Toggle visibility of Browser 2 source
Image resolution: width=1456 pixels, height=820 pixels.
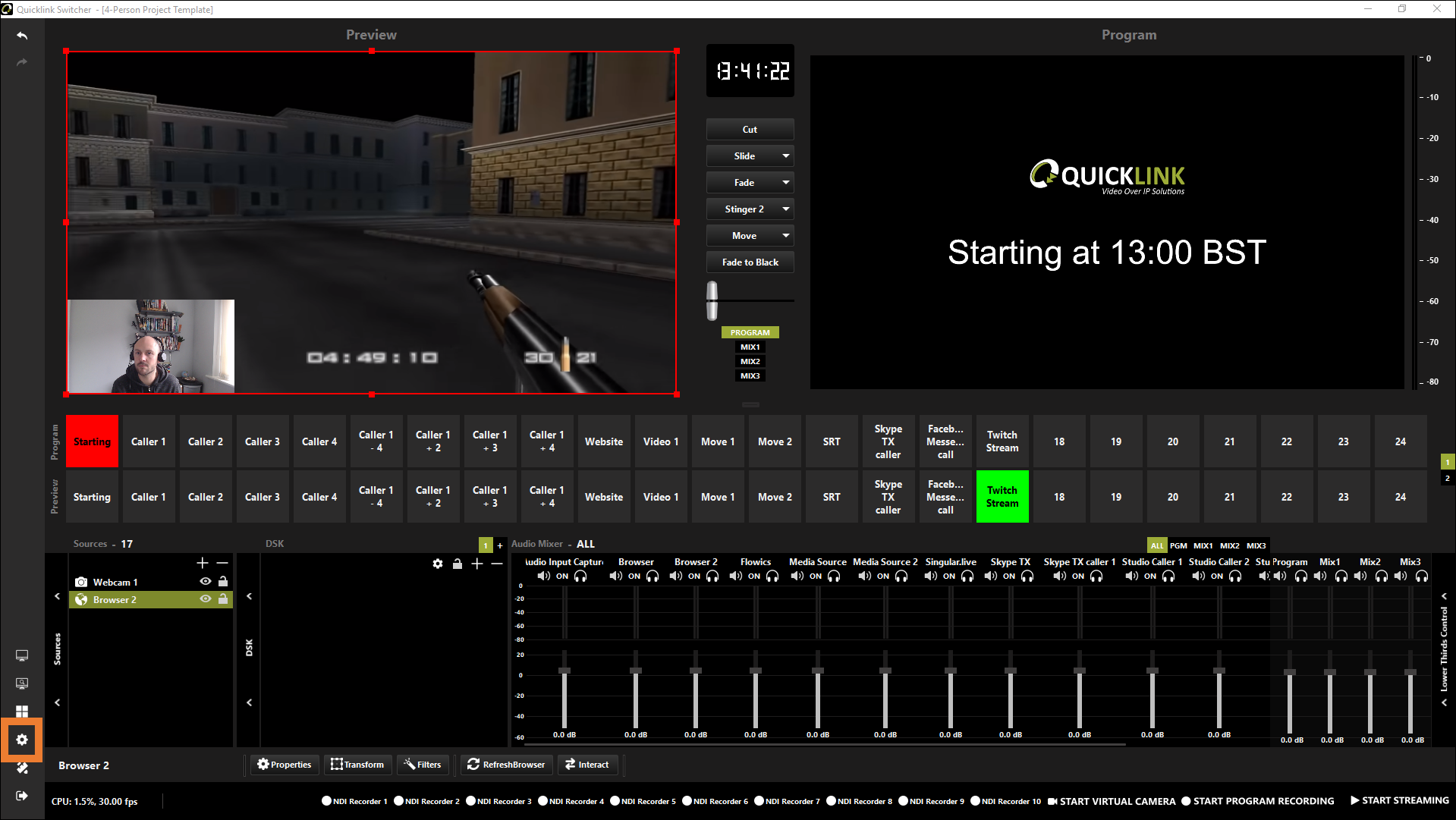(x=206, y=599)
